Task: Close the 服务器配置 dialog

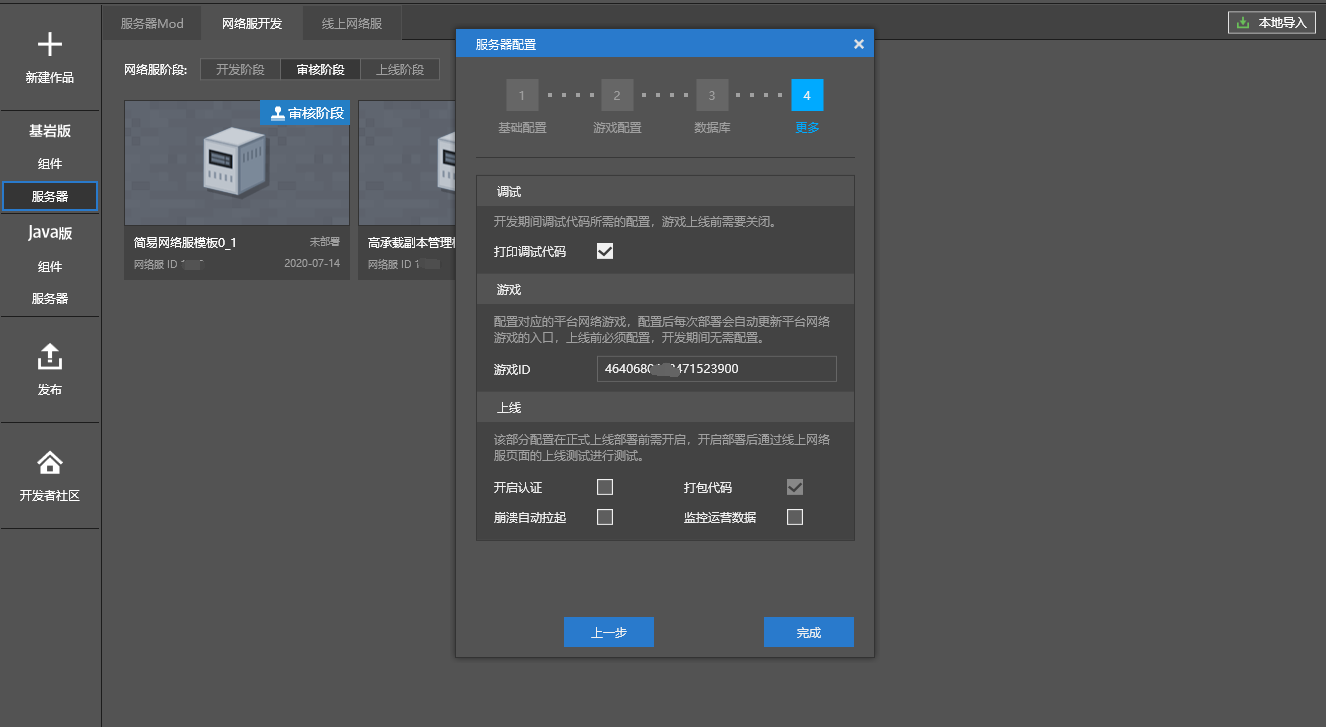Action: [859, 44]
